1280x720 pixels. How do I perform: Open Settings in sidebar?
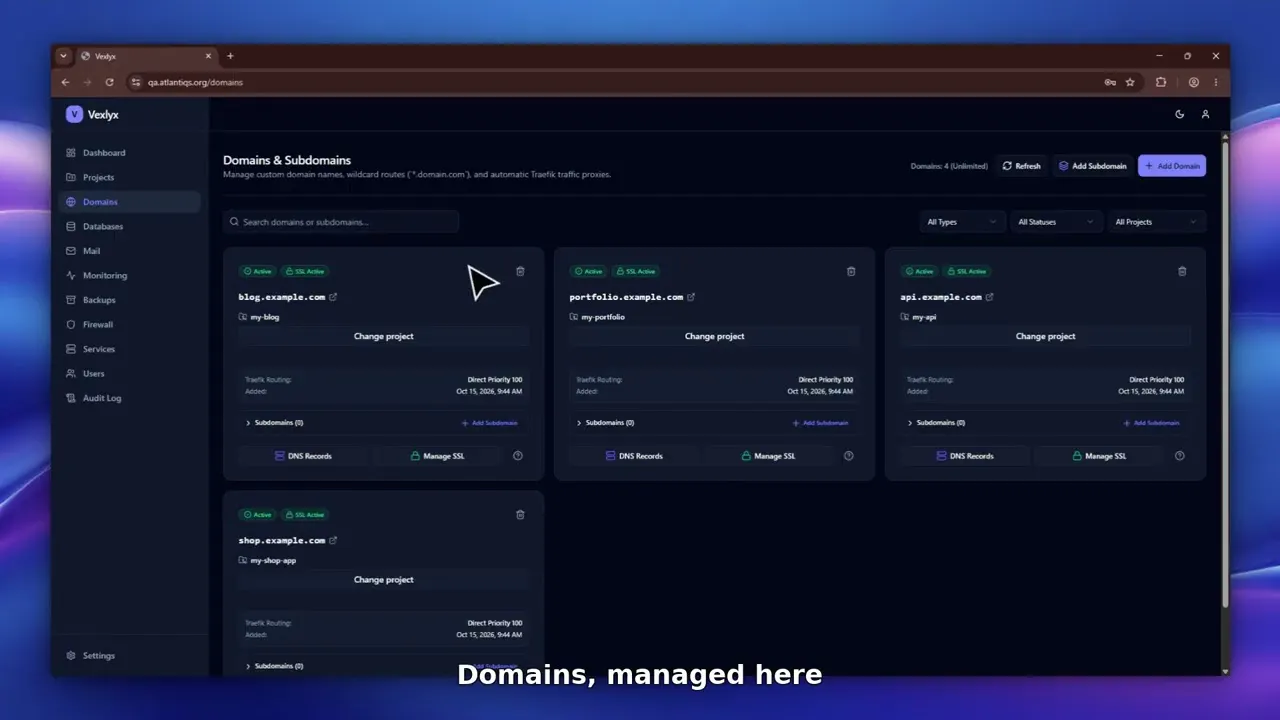pyautogui.click(x=129, y=656)
